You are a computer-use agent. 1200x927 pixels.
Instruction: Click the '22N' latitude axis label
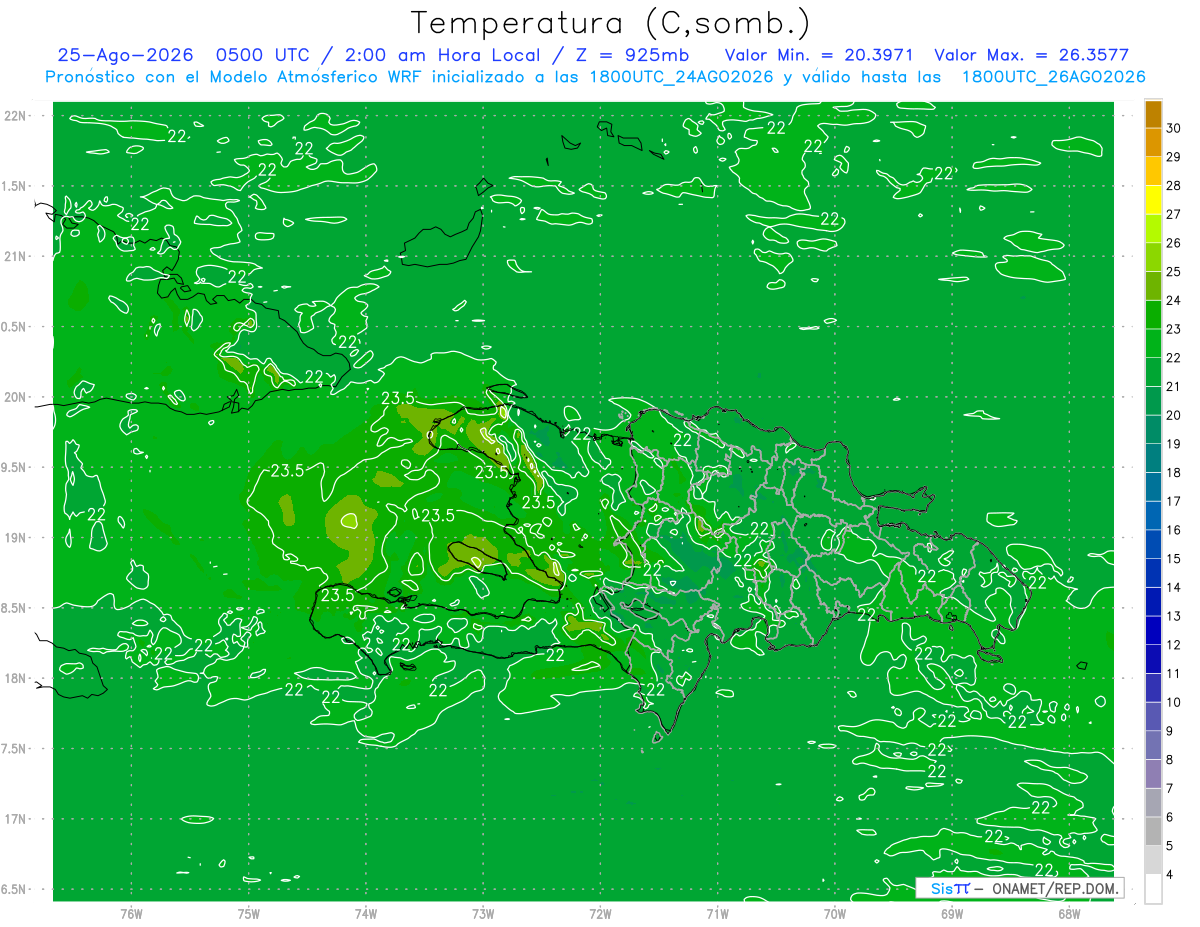pyautogui.click(x=16, y=115)
